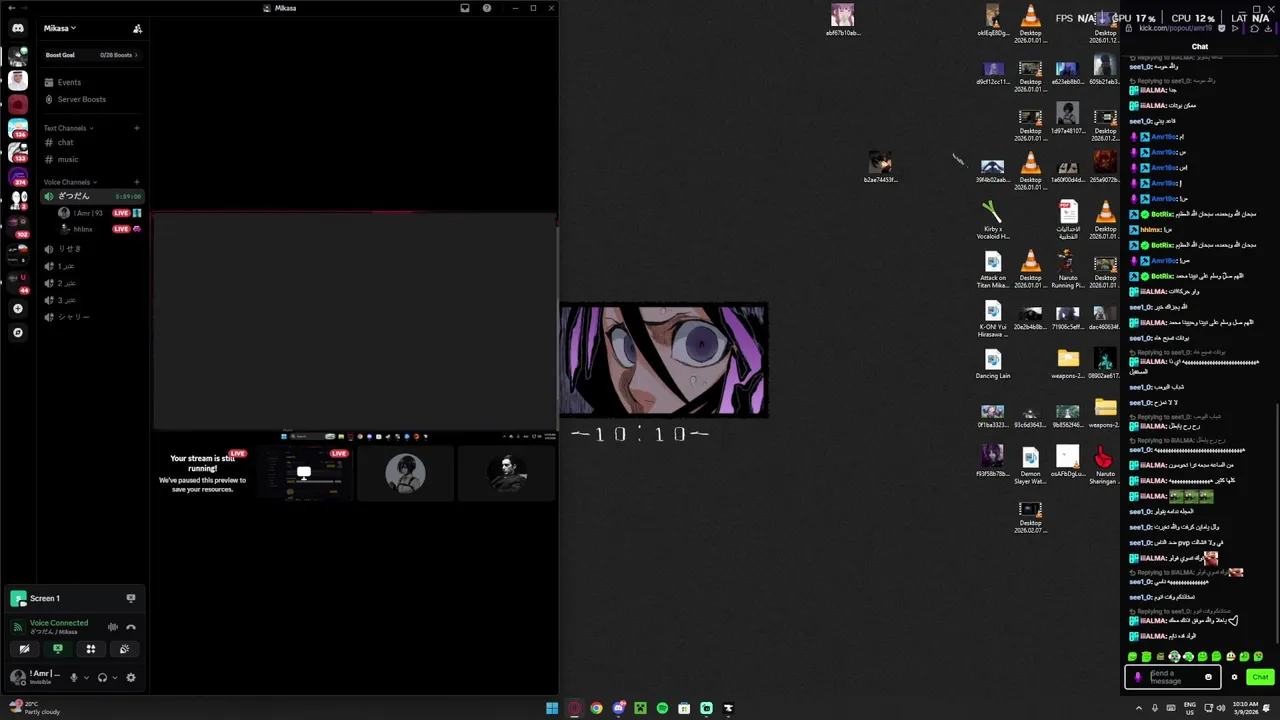
Task: Open the server with 374 notification badge
Action: (x=18, y=177)
